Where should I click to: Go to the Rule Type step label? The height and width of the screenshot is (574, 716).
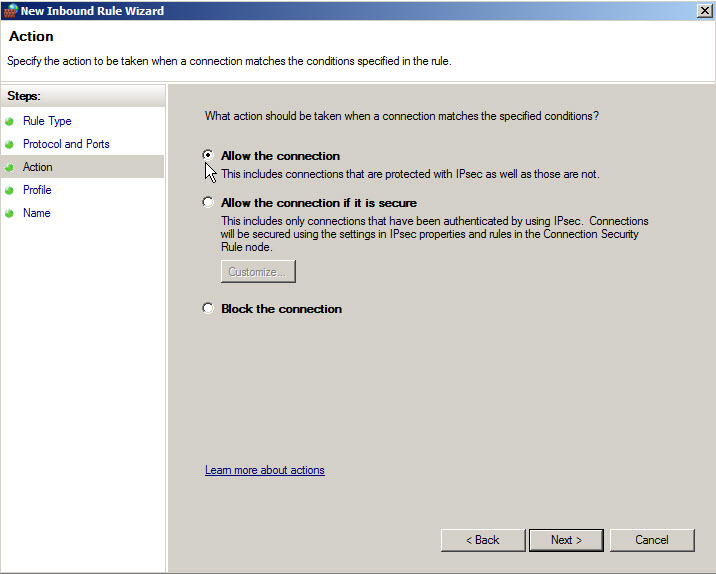(x=47, y=121)
